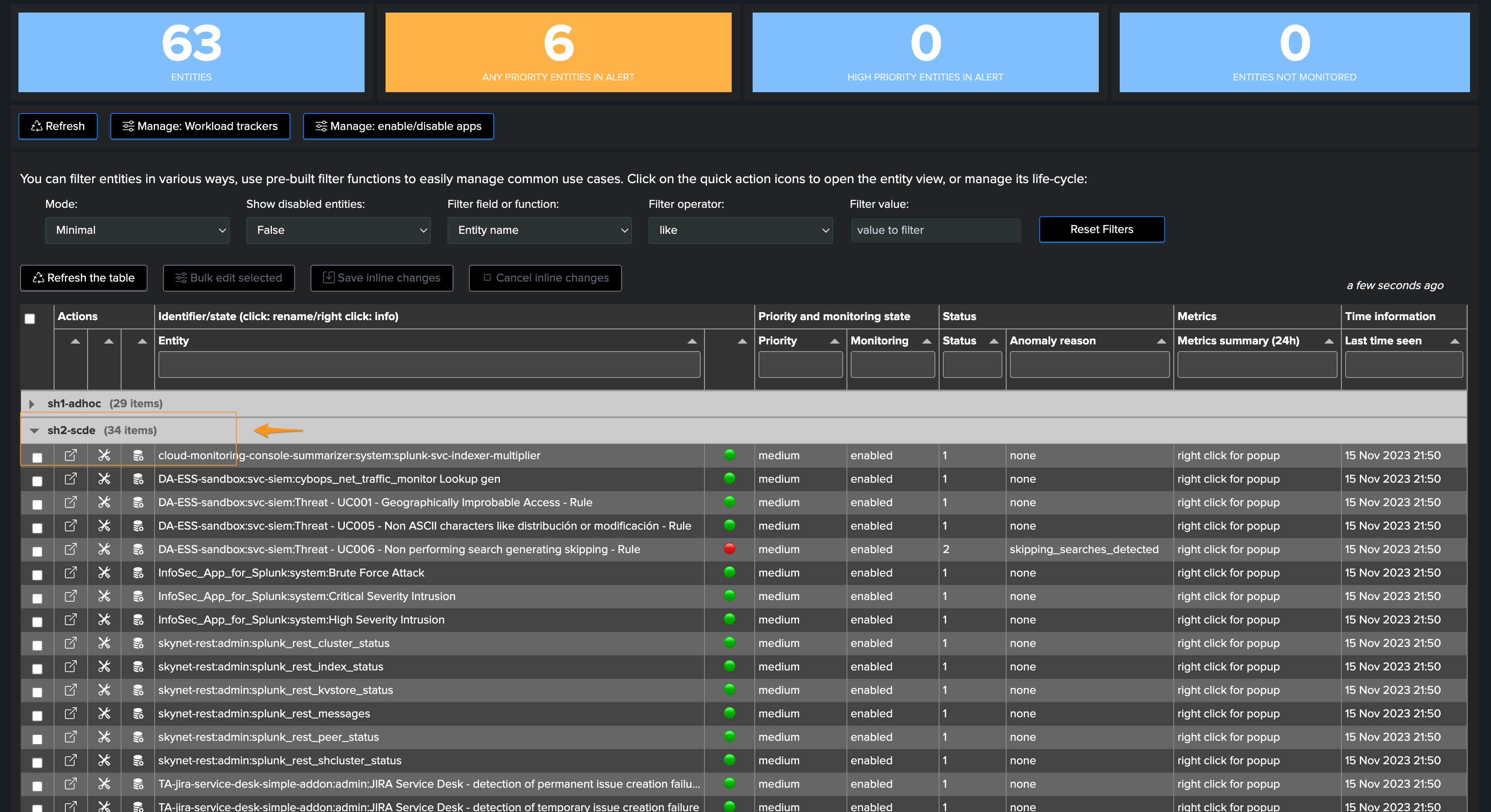Screen dimensions: 1491x812
Task: Open entity view icon for UC005 Non ASCII row
Action: (x=71, y=526)
